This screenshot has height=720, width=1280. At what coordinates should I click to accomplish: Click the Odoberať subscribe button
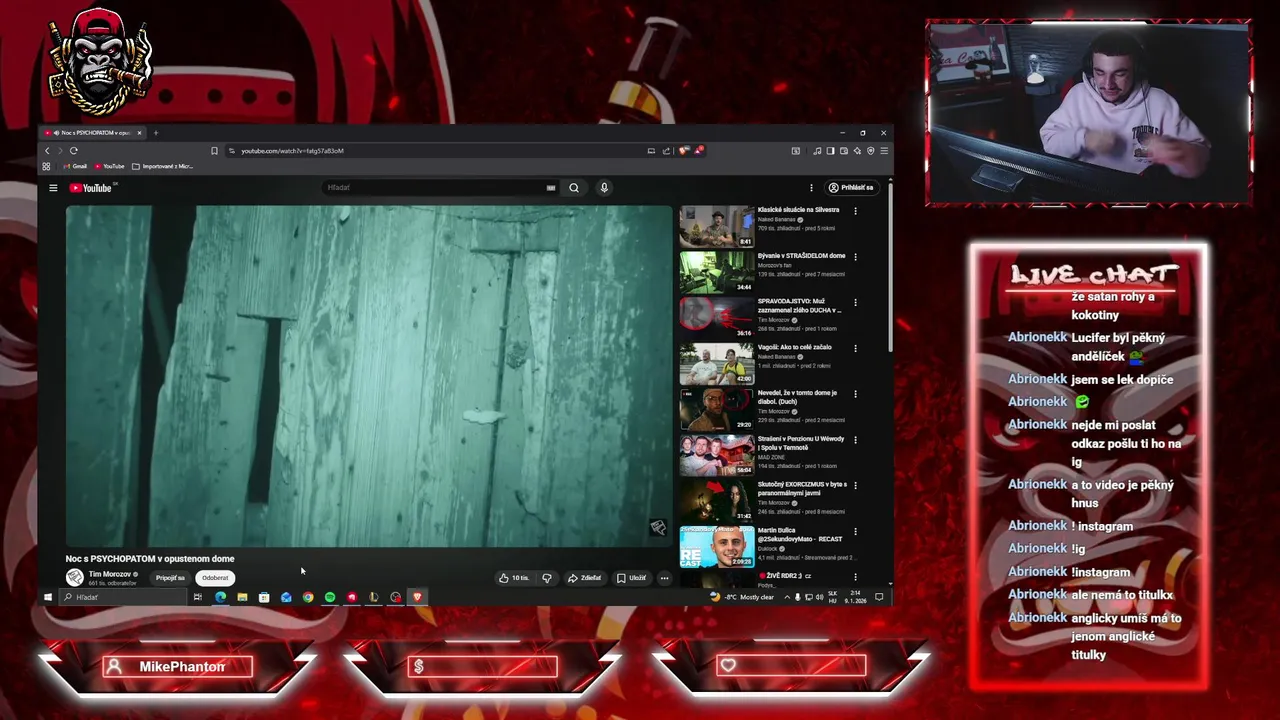coord(215,578)
